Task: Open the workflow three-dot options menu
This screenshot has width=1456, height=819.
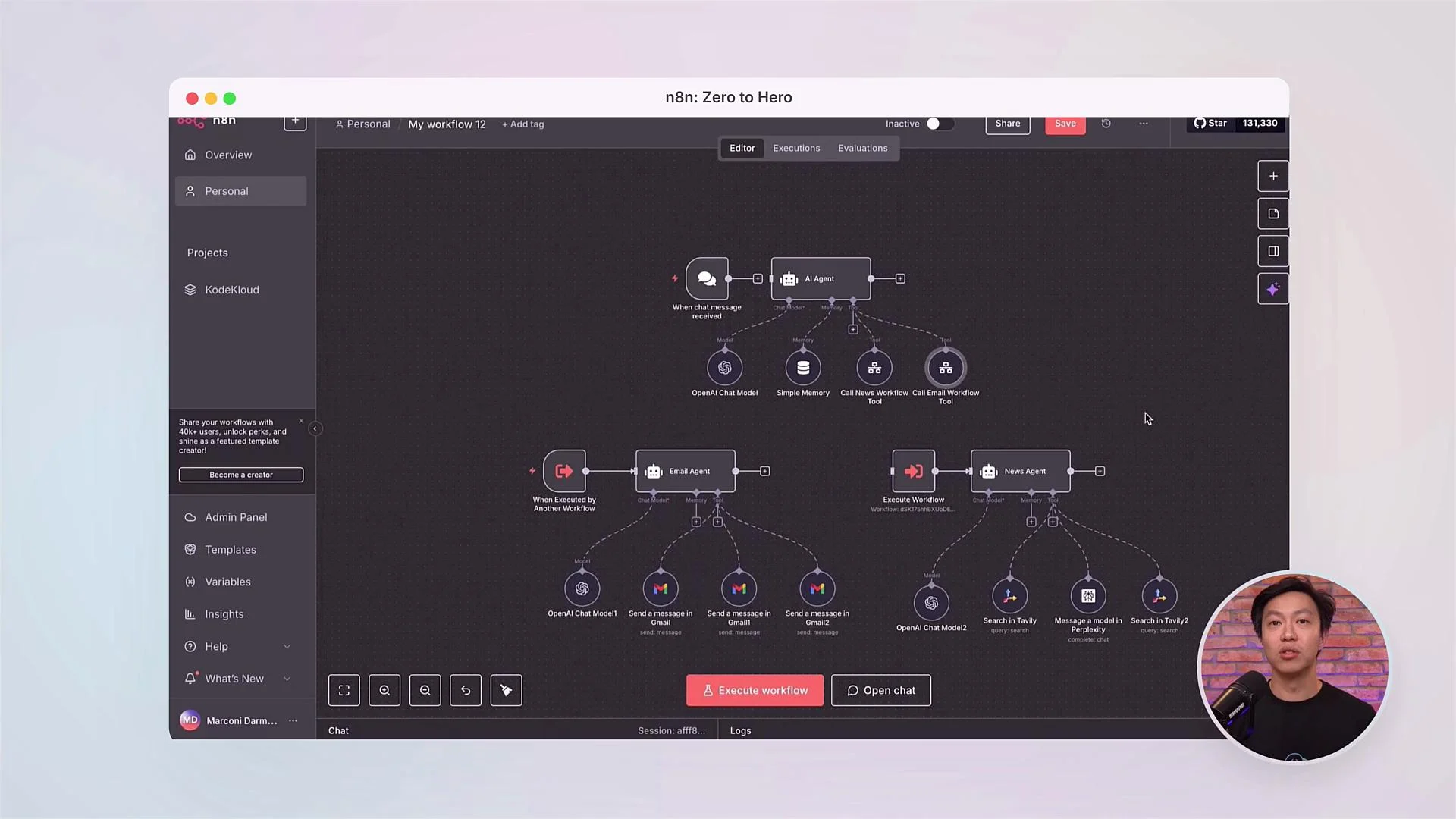Action: [1144, 124]
